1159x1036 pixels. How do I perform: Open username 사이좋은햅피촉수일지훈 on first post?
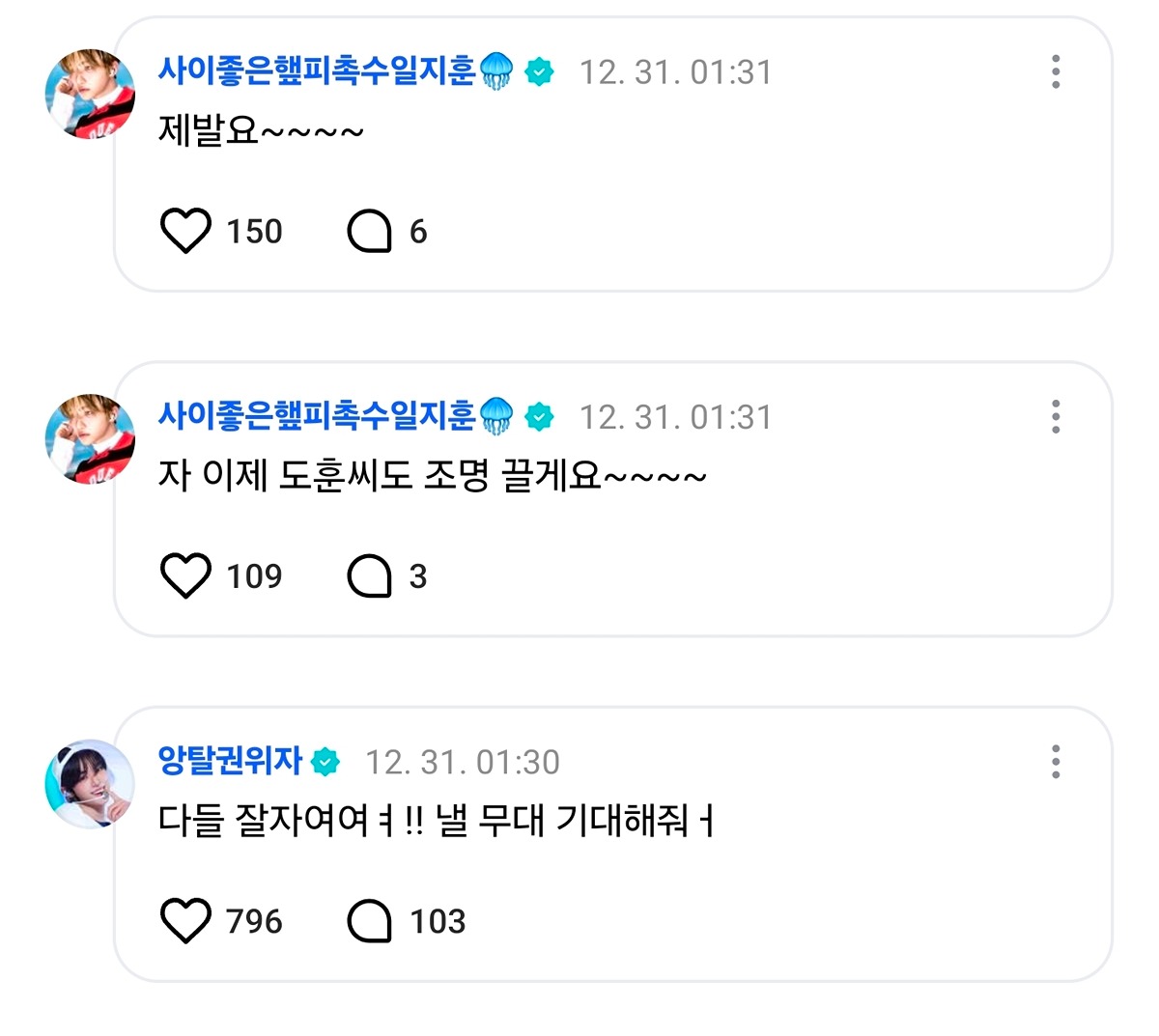click(317, 71)
